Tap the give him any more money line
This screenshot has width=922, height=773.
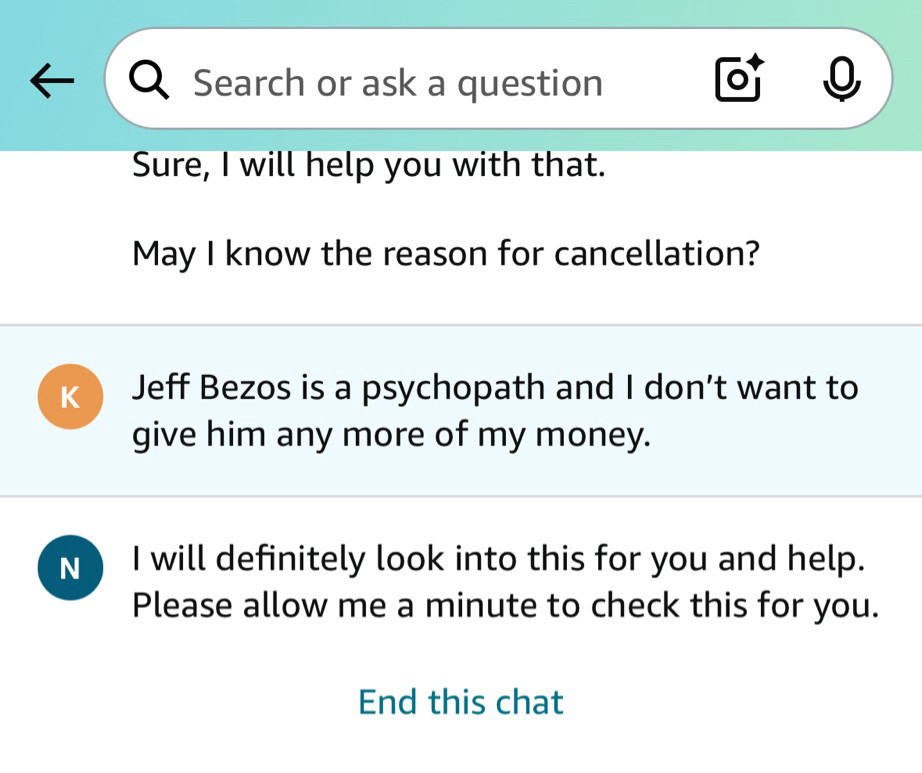tap(391, 436)
